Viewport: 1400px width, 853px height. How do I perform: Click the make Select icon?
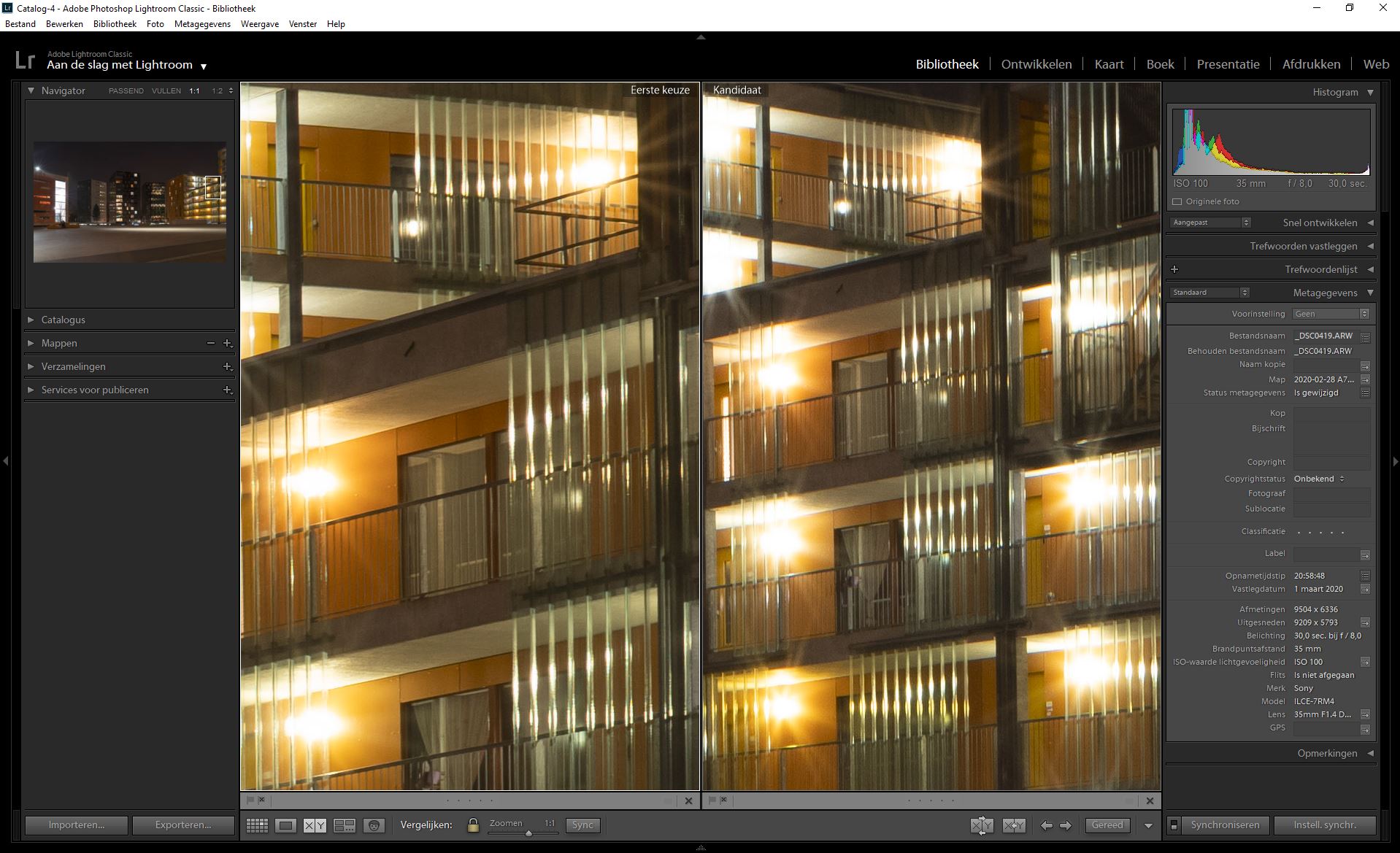tap(1014, 825)
